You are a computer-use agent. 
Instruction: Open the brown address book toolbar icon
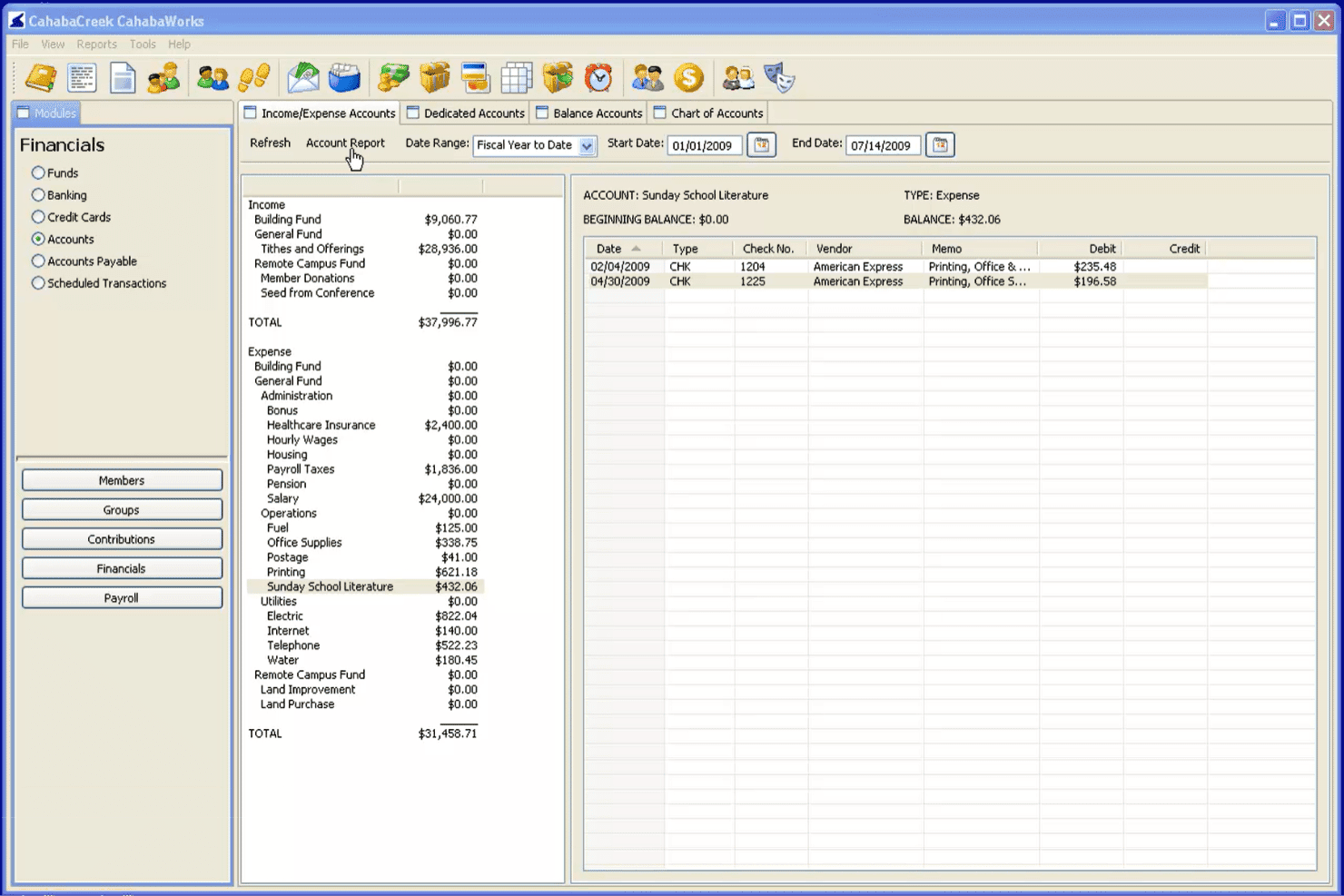pyautogui.click(x=40, y=78)
